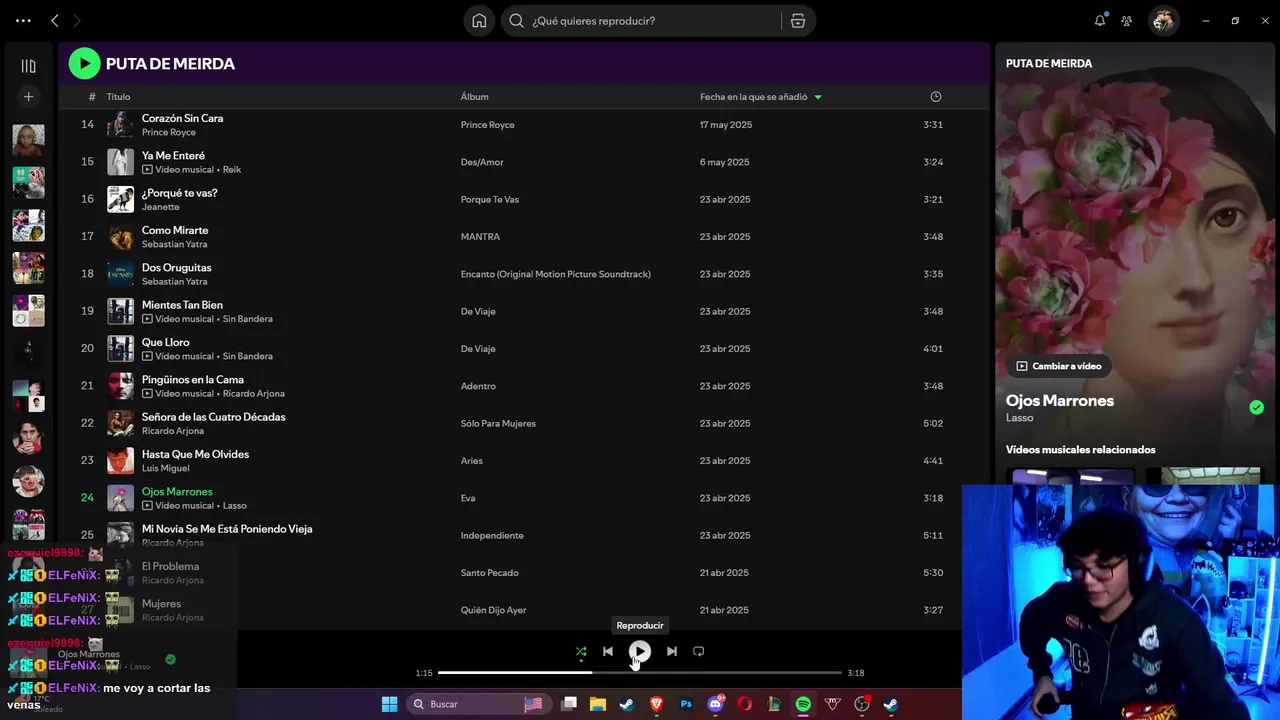Screen dimensions: 1280x720
Task: Select track 'Corazón Sin Cara'
Action: point(182,118)
